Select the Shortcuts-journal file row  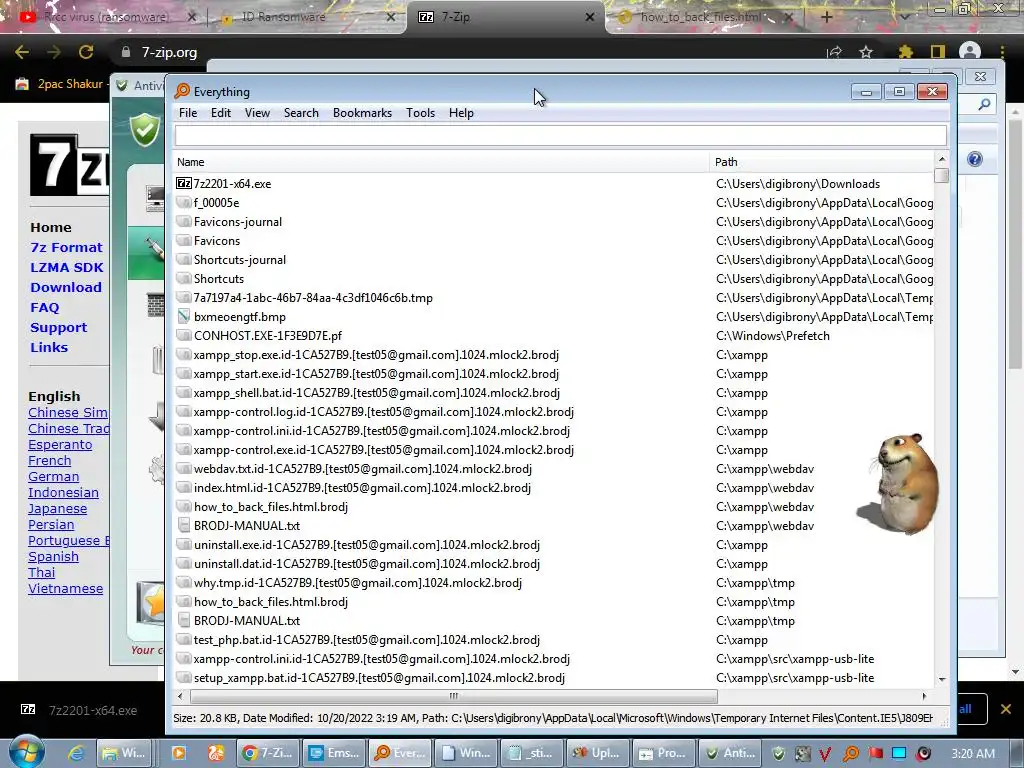pos(554,260)
